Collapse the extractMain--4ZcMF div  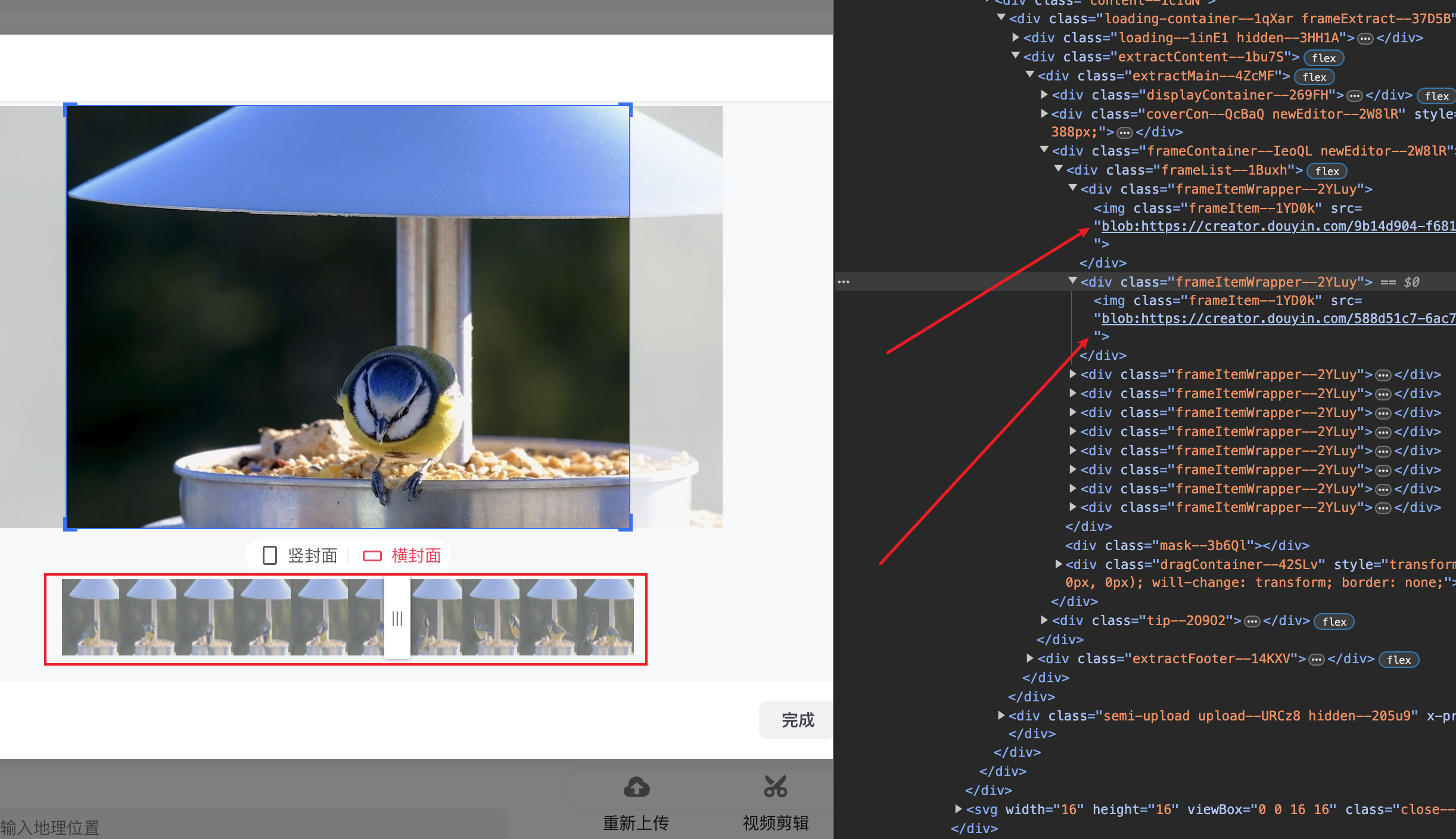pyautogui.click(x=1030, y=75)
